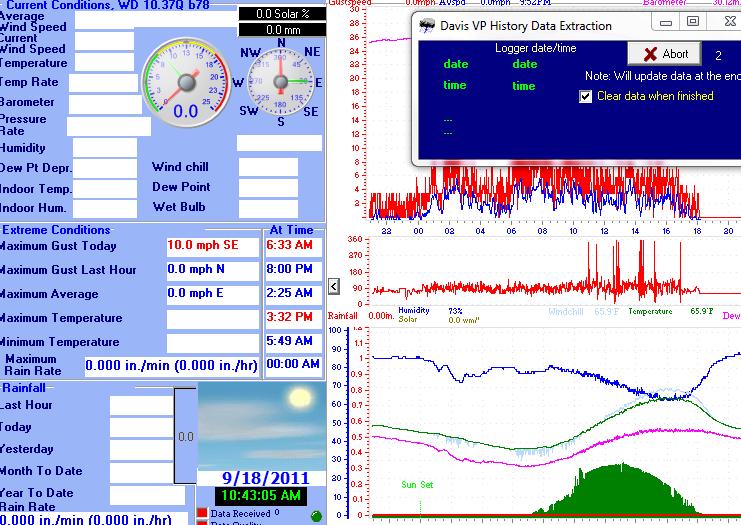741x525 pixels.
Task: Click the Rainfall Last Hour value field
Action: [142, 406]
